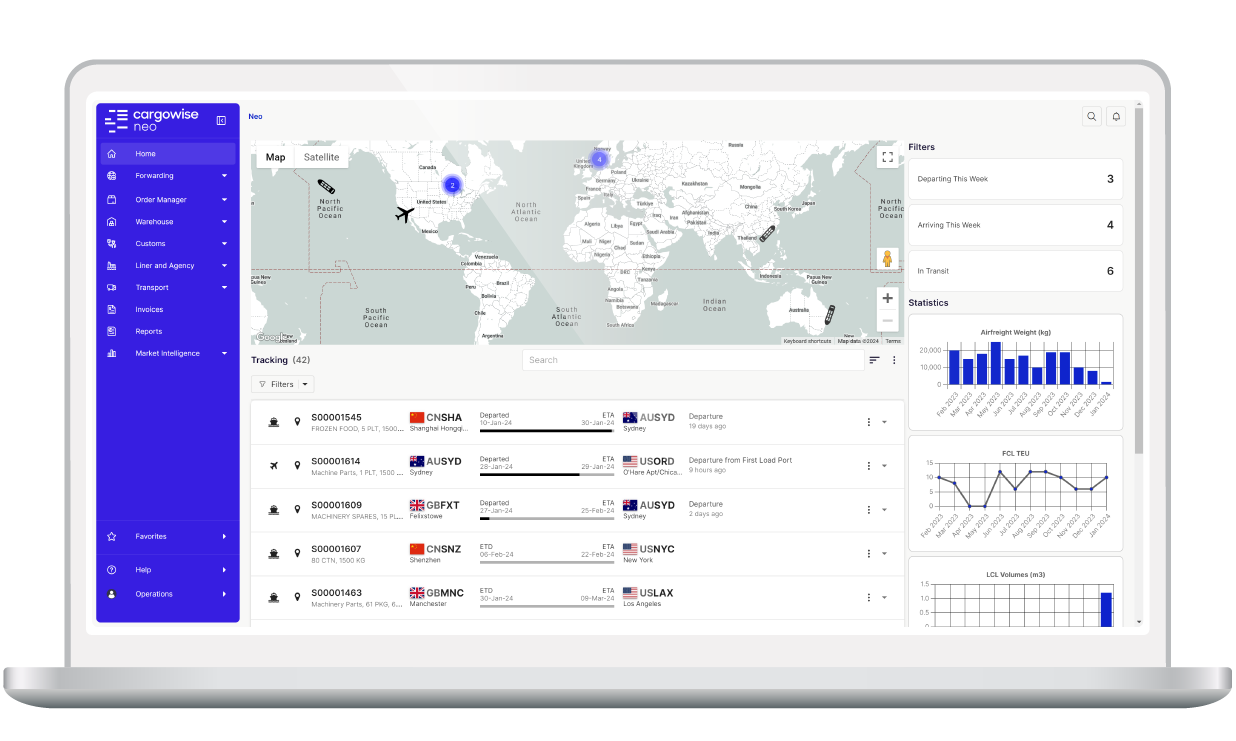Open the map Terms link
Viewport: 1236px width, 741px height.
(893, 341)
